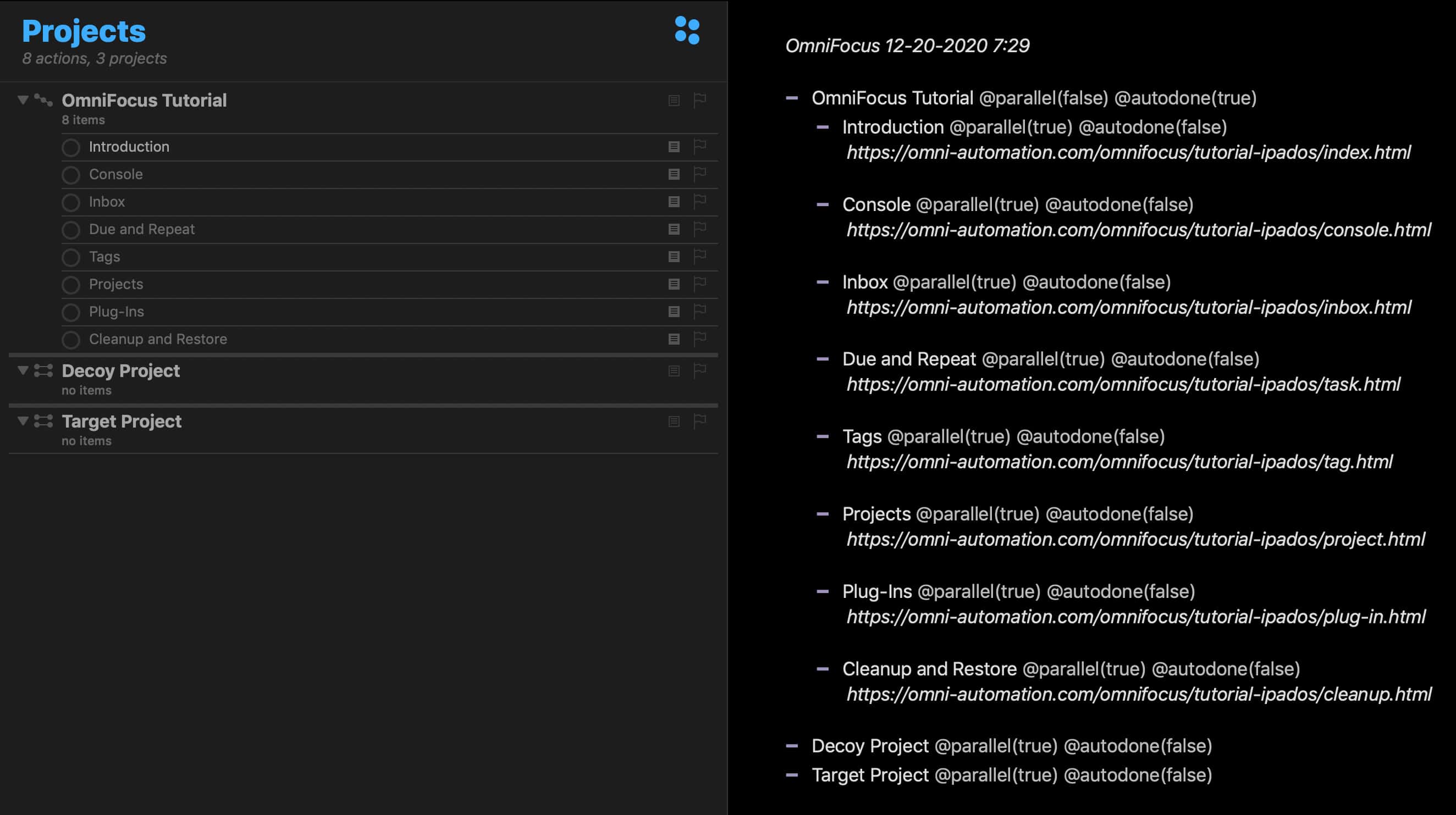This screenshot has height=815, width=1456.
Task: Open the note for Due and Repeat task
Action: pyautogui.click(x=674, y=229)
